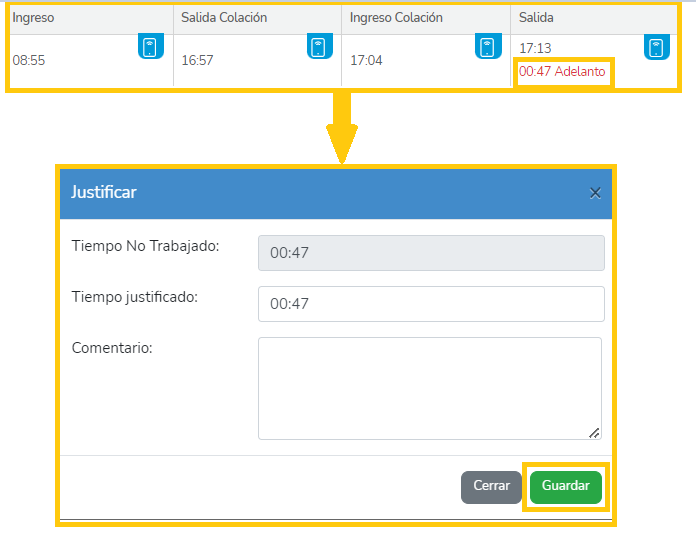696x544 pixels.
Task: Click the 17:13 Salida time value
Action: [x=535, y=48]
